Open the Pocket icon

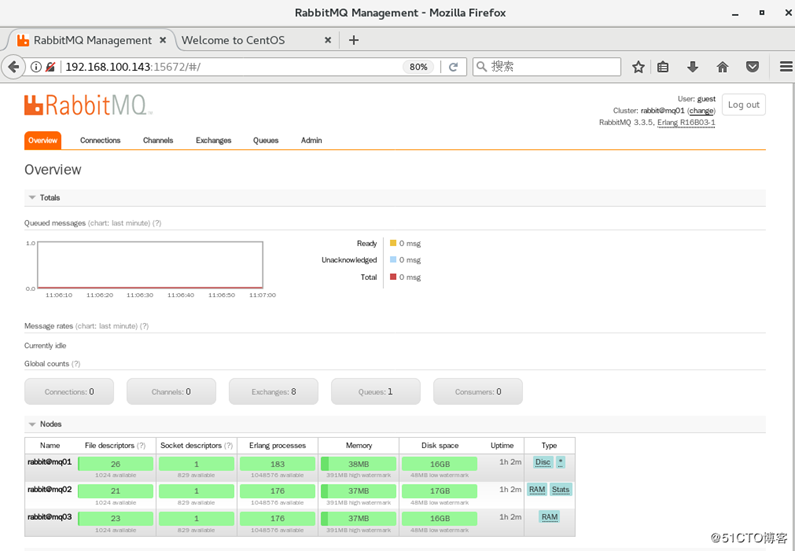coord(752,66)
